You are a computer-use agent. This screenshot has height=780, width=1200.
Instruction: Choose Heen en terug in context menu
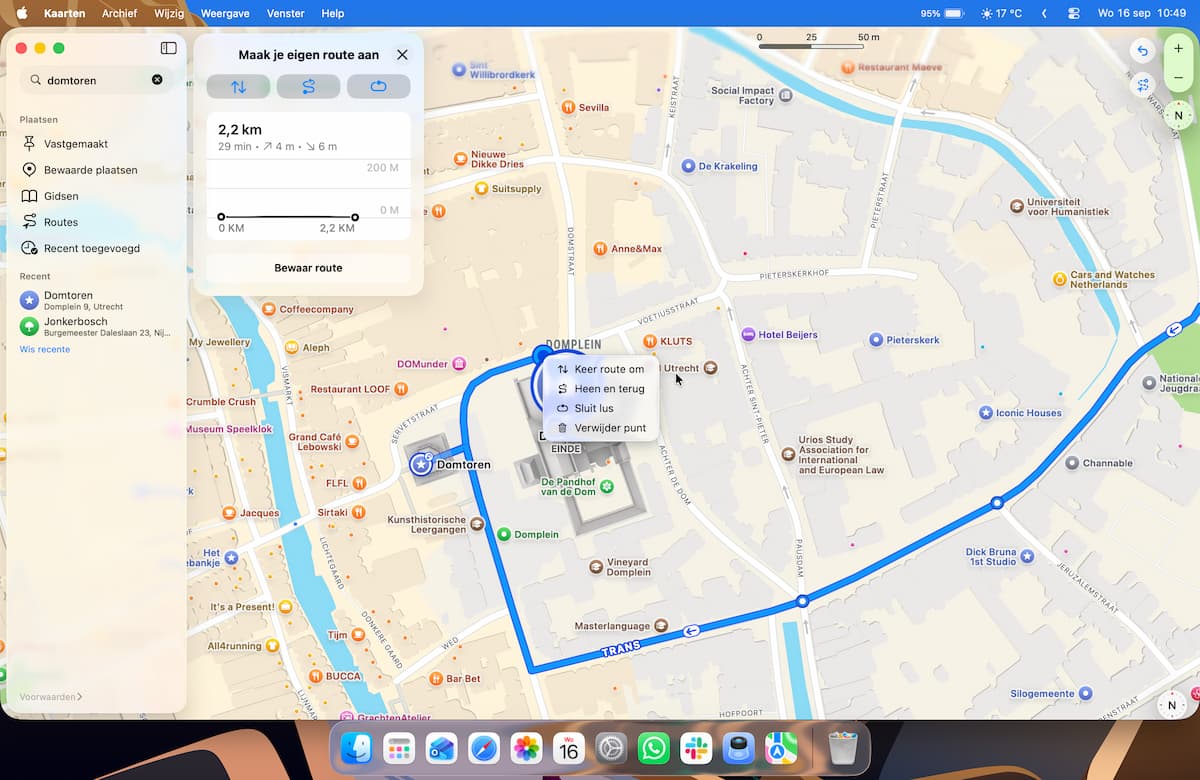click(600, 389)
